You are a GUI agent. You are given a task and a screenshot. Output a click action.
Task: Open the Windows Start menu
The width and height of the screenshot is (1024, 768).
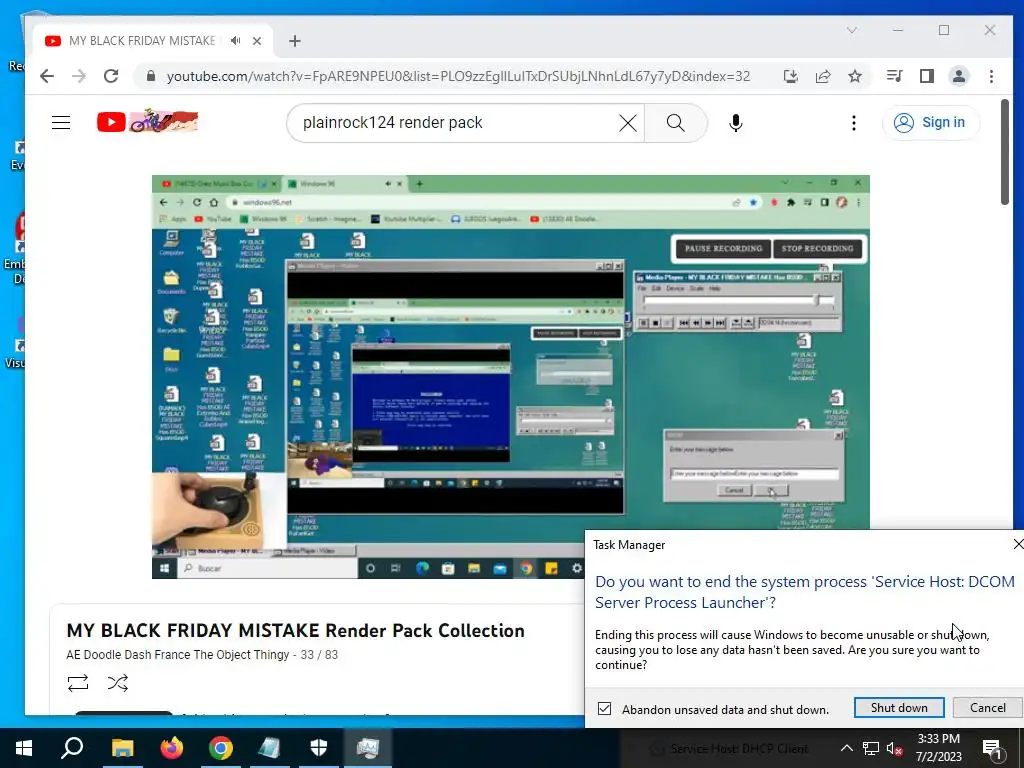tap(24, 748)
